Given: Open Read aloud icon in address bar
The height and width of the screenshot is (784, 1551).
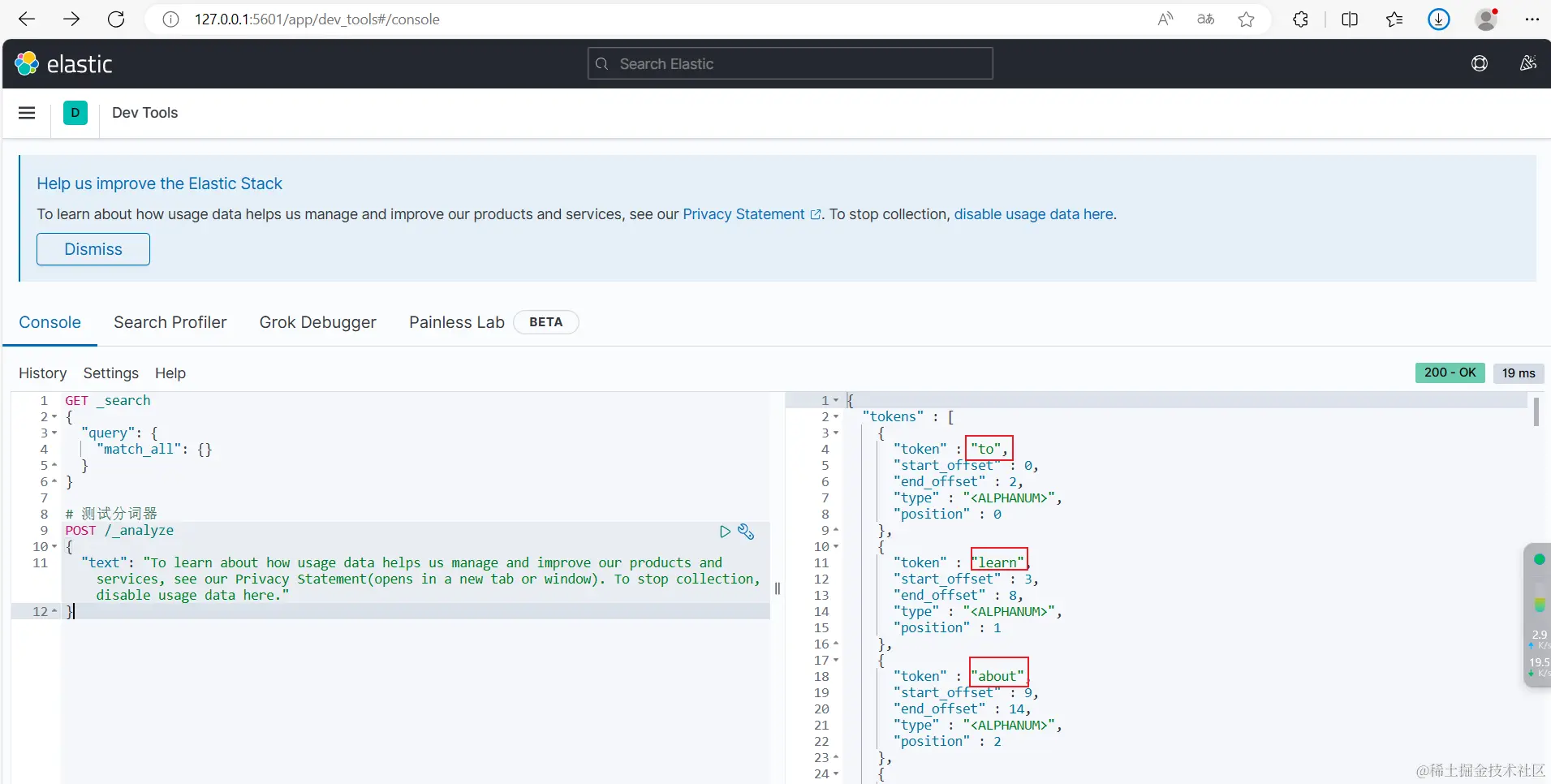Looking at the screenshot, I should pos(1165,19).
